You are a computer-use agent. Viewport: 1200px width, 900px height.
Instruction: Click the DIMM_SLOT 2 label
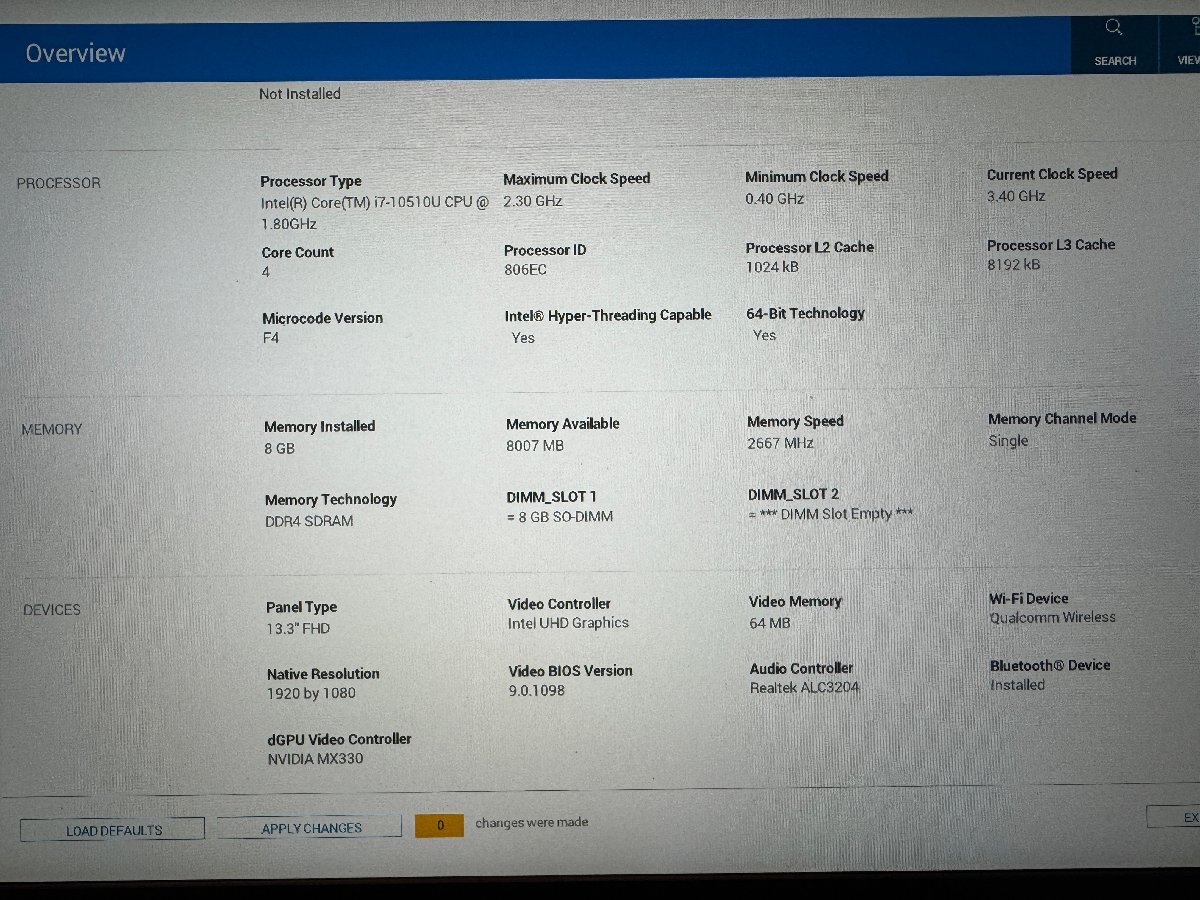(794, 495)
